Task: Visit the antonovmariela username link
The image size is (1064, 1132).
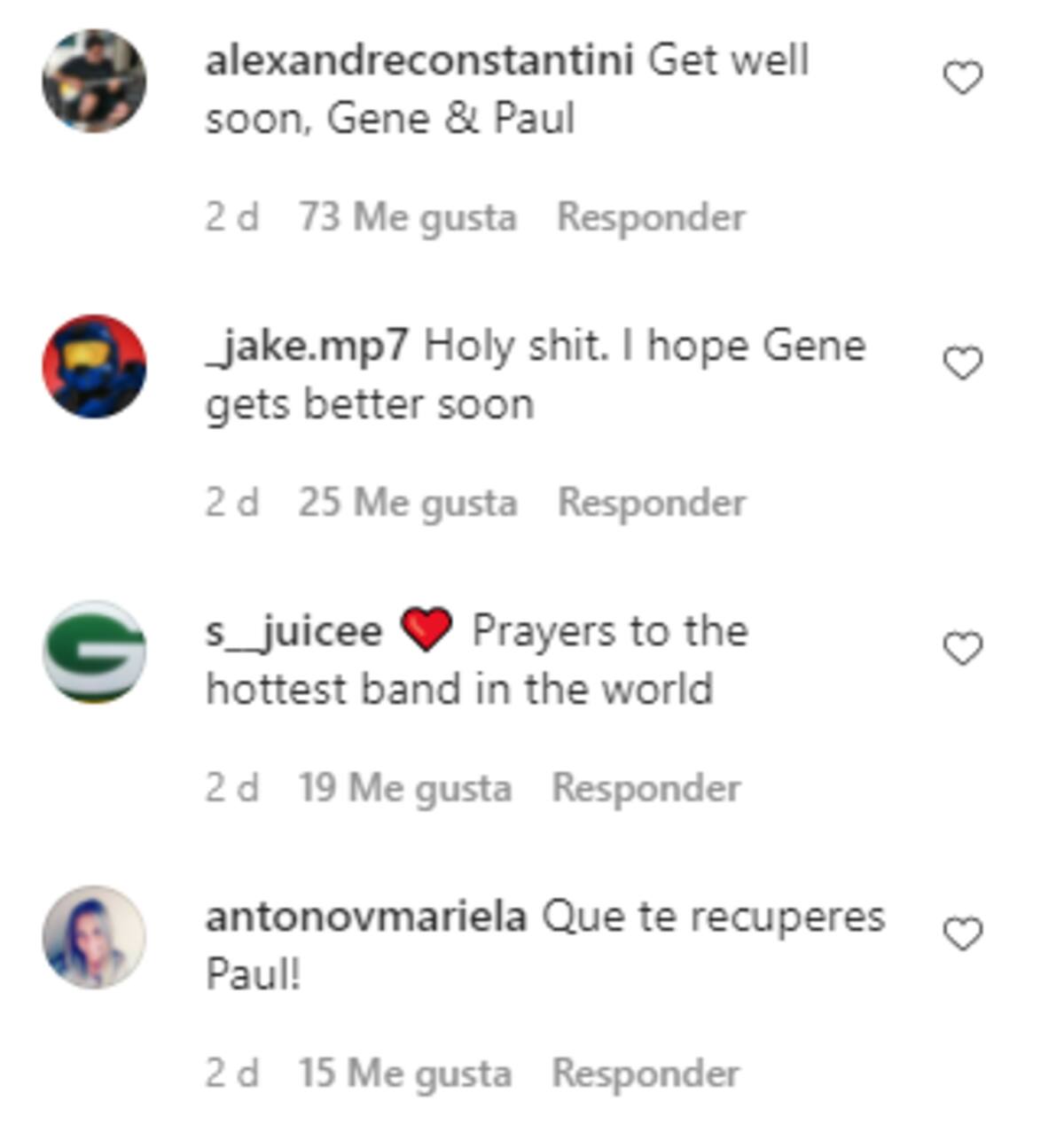Action: pyautogui.click(x=366, y=917)
